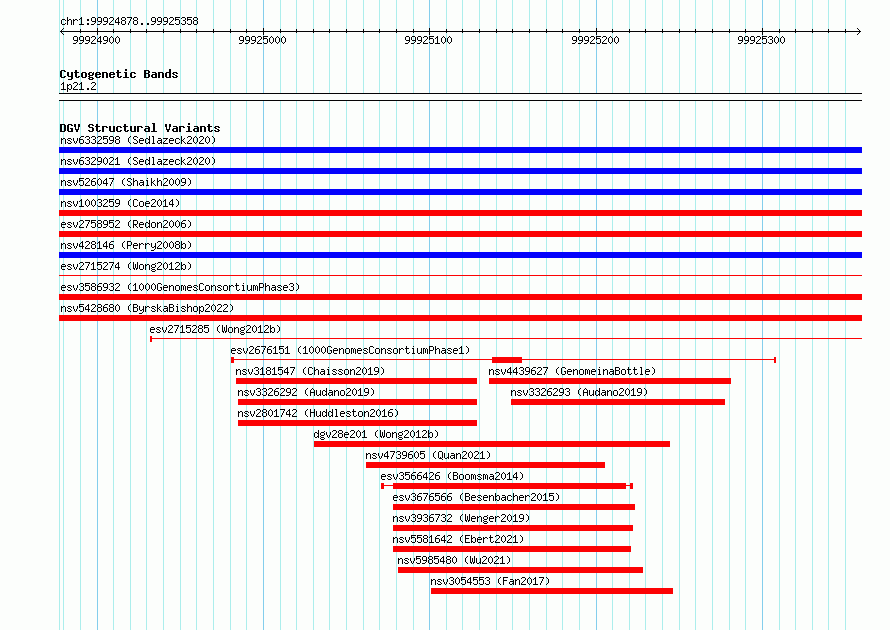The height and width of the screenshot is (630, 890).
Task: Open nsv3936732 (Wenger2019) label
Action: pos(461,518)
